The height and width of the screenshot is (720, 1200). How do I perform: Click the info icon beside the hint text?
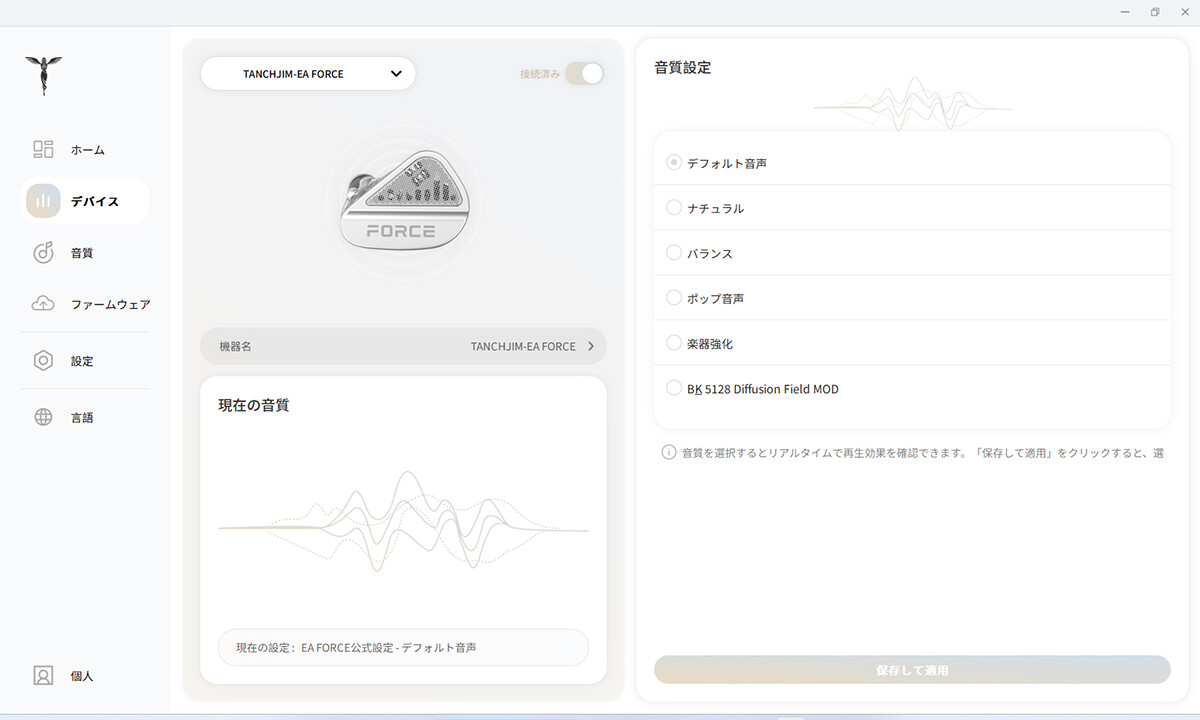coord(669,452)
